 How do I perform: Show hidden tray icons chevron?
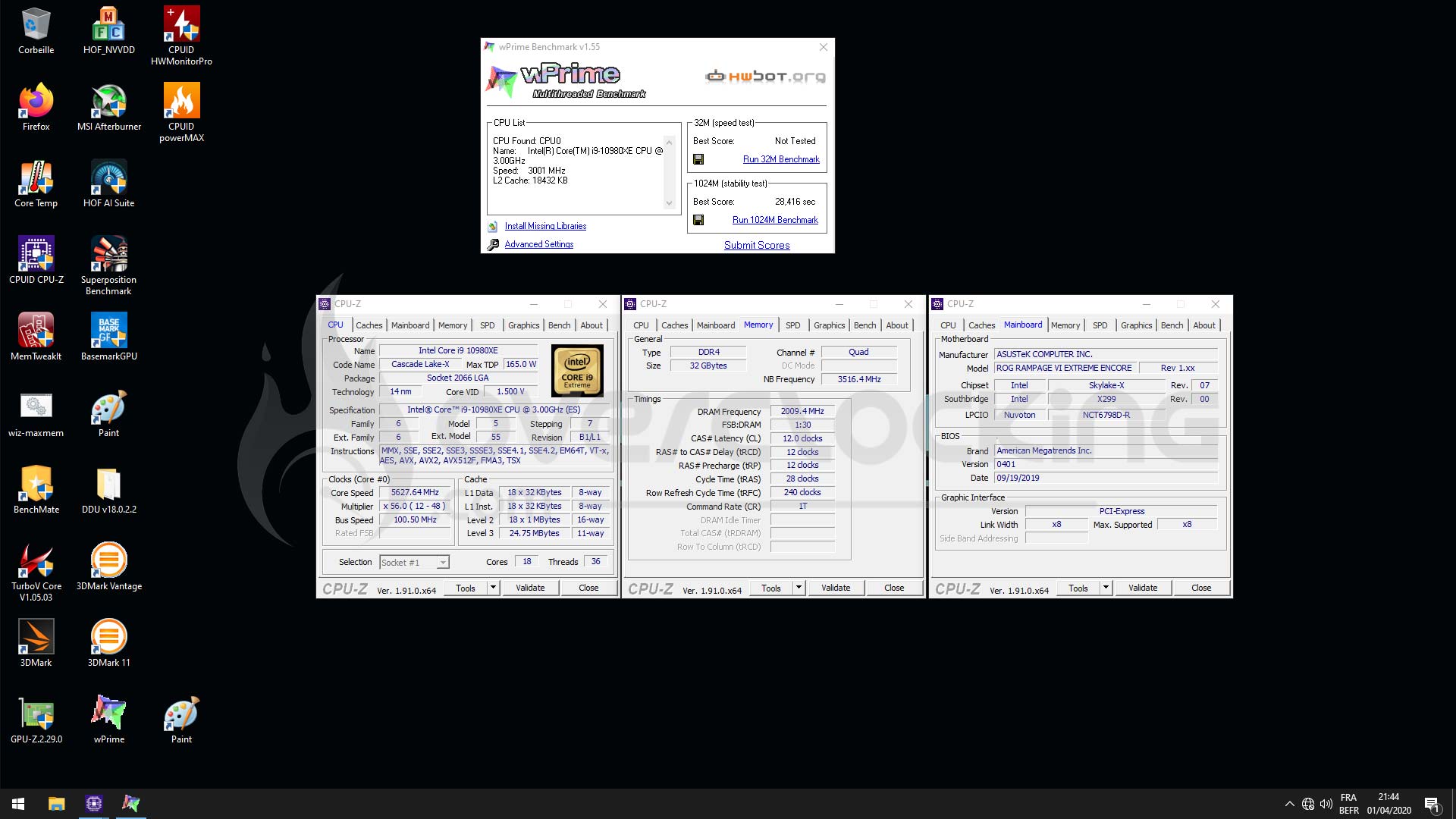point(1289,804)
